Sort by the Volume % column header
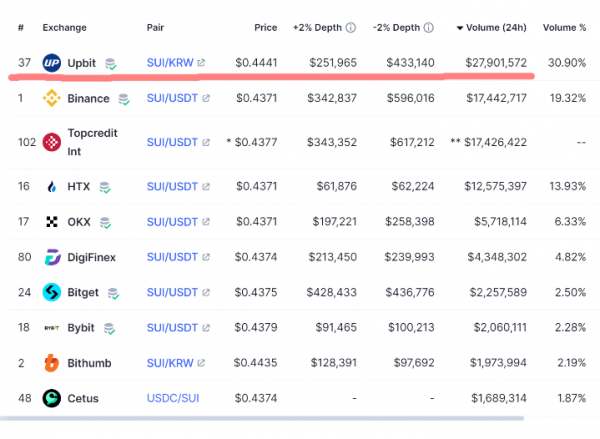The height and width of the screenshot is (439, 600). coord(566,26)
